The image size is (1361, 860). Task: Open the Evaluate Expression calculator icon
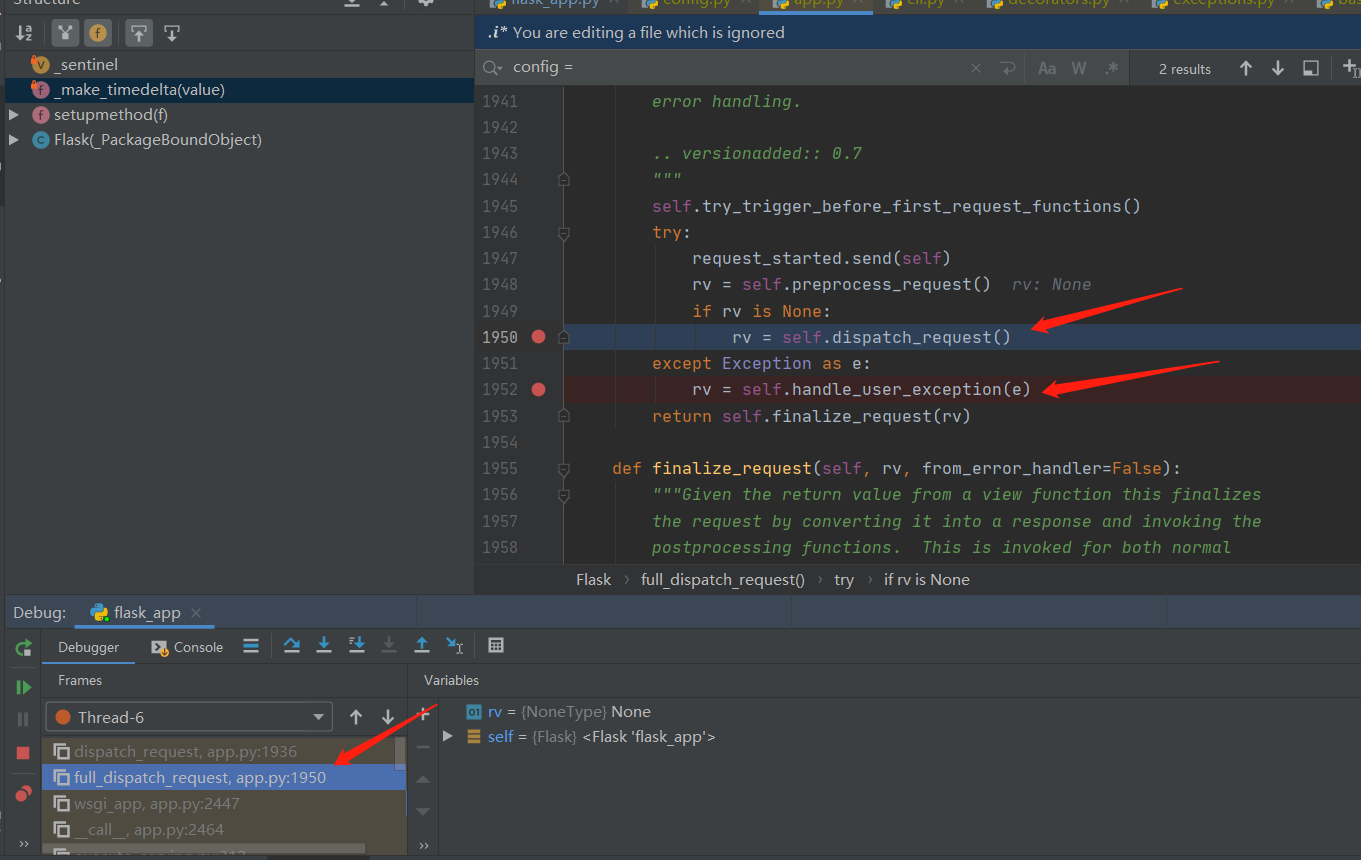coord(496,646)
